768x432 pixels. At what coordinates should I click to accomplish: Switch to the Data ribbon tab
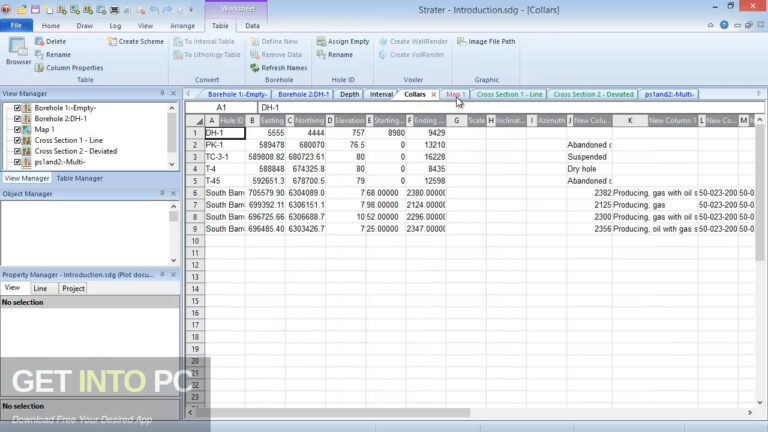(252, 25)
